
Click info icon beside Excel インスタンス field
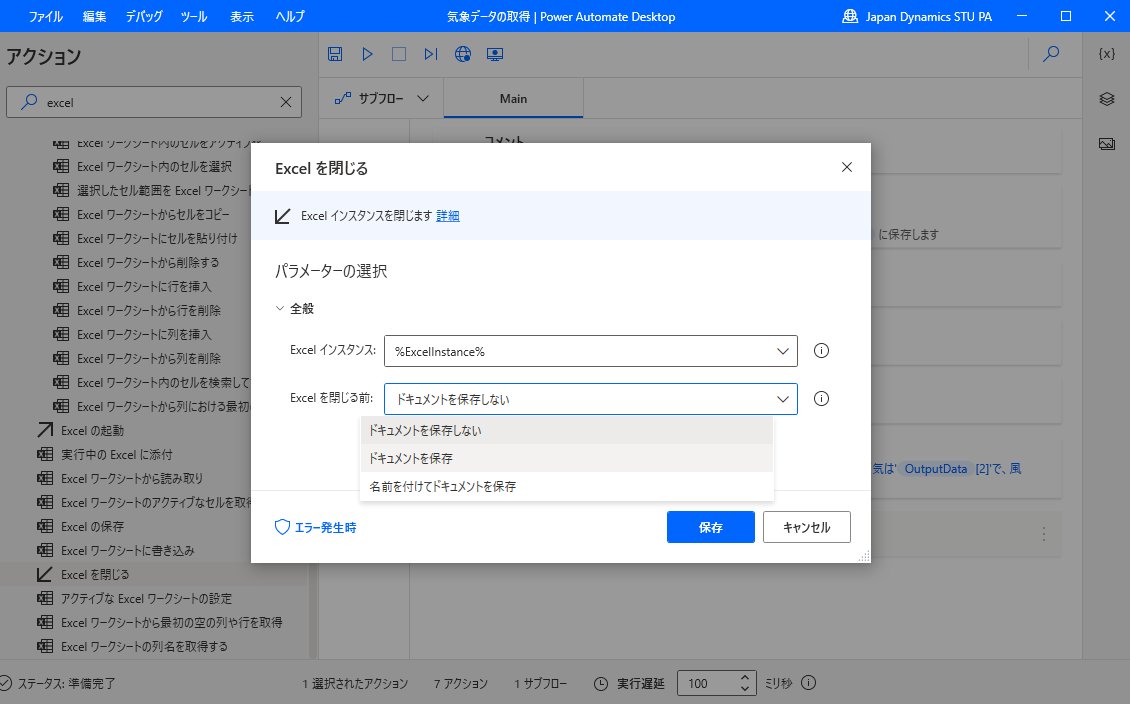(822, 351)
